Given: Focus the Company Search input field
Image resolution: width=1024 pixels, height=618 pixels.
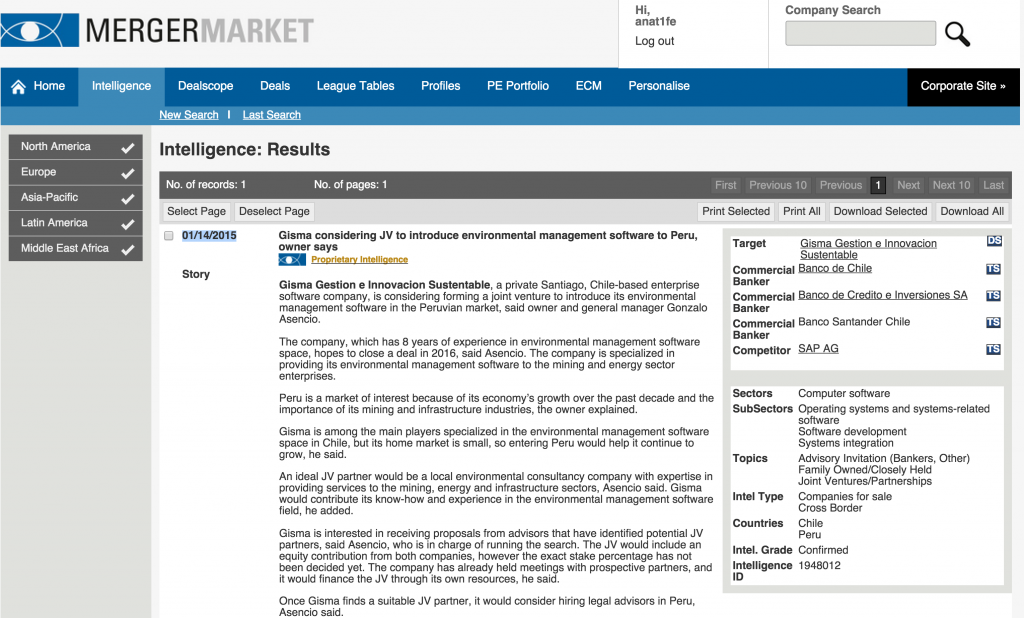Looking at the screenshot, I should 861,33.
